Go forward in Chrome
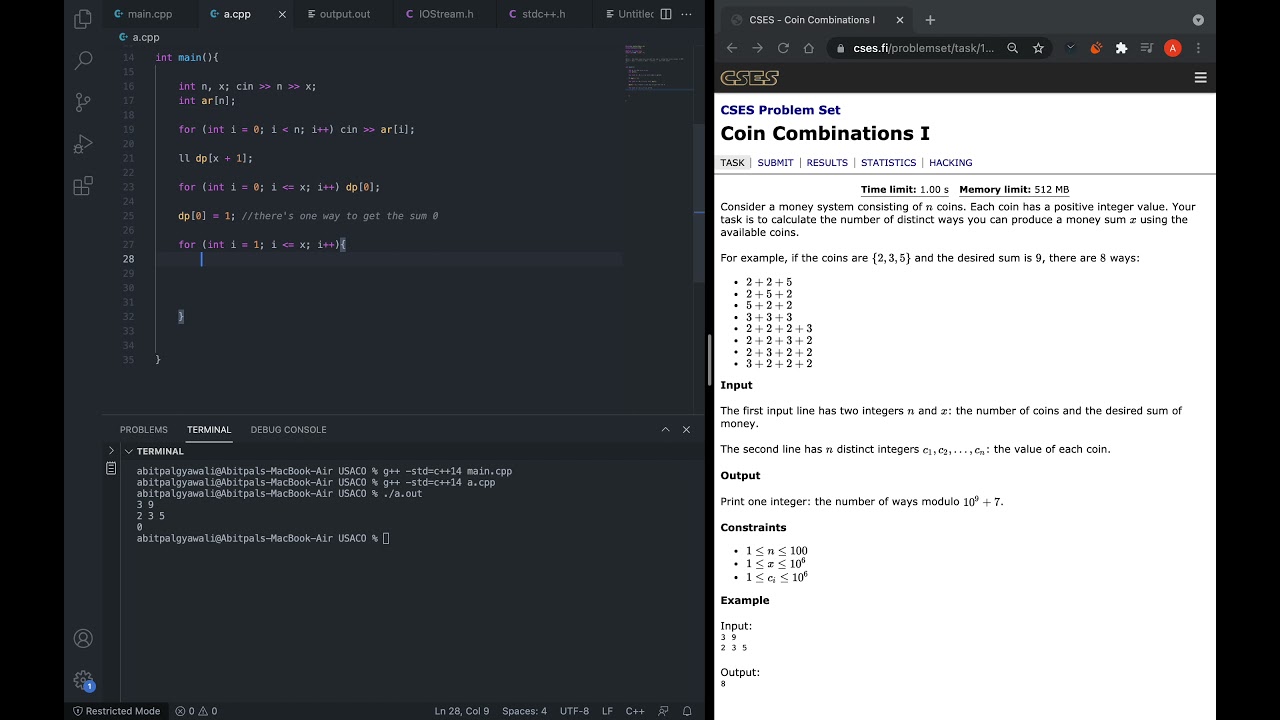1280x720 pixels. pyautogui.click(x=757, y=48)
